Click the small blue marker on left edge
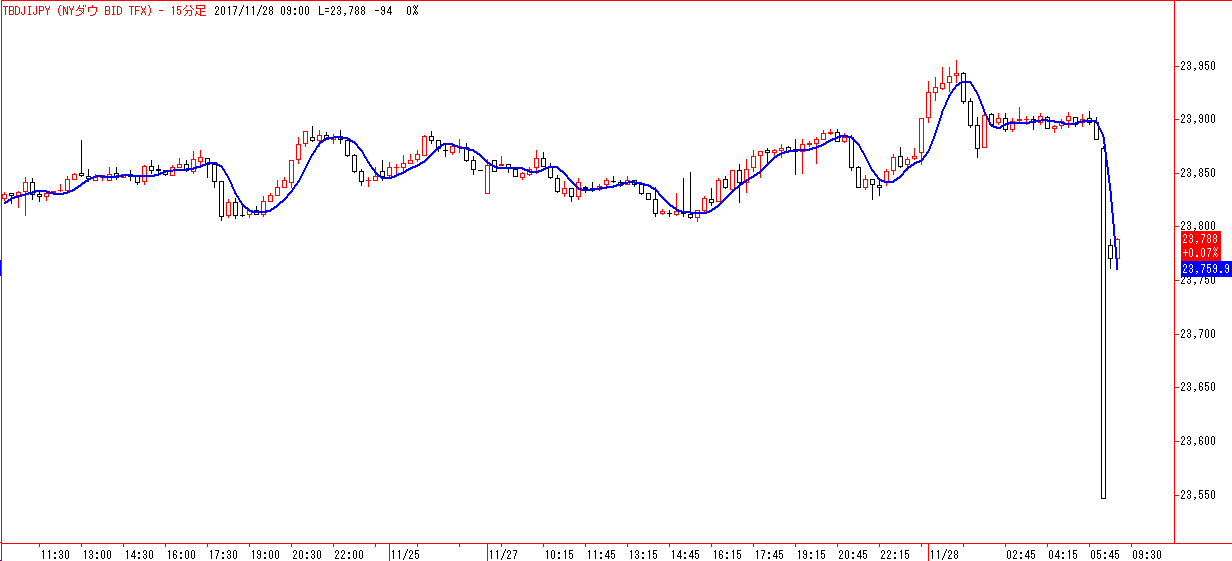The image size is (1232, 561). point(2,267)
